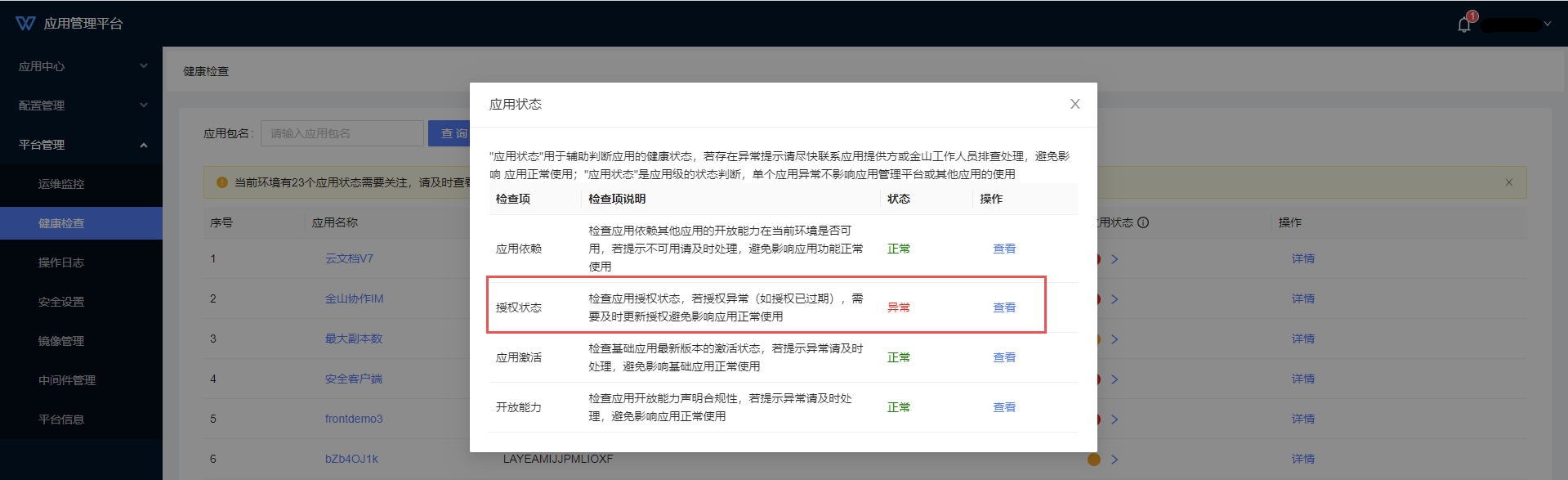Click the warning icon in the alert banner
Image resolution: width=1568 pixels, height=480 pixels.
click(x=221, y=182)
